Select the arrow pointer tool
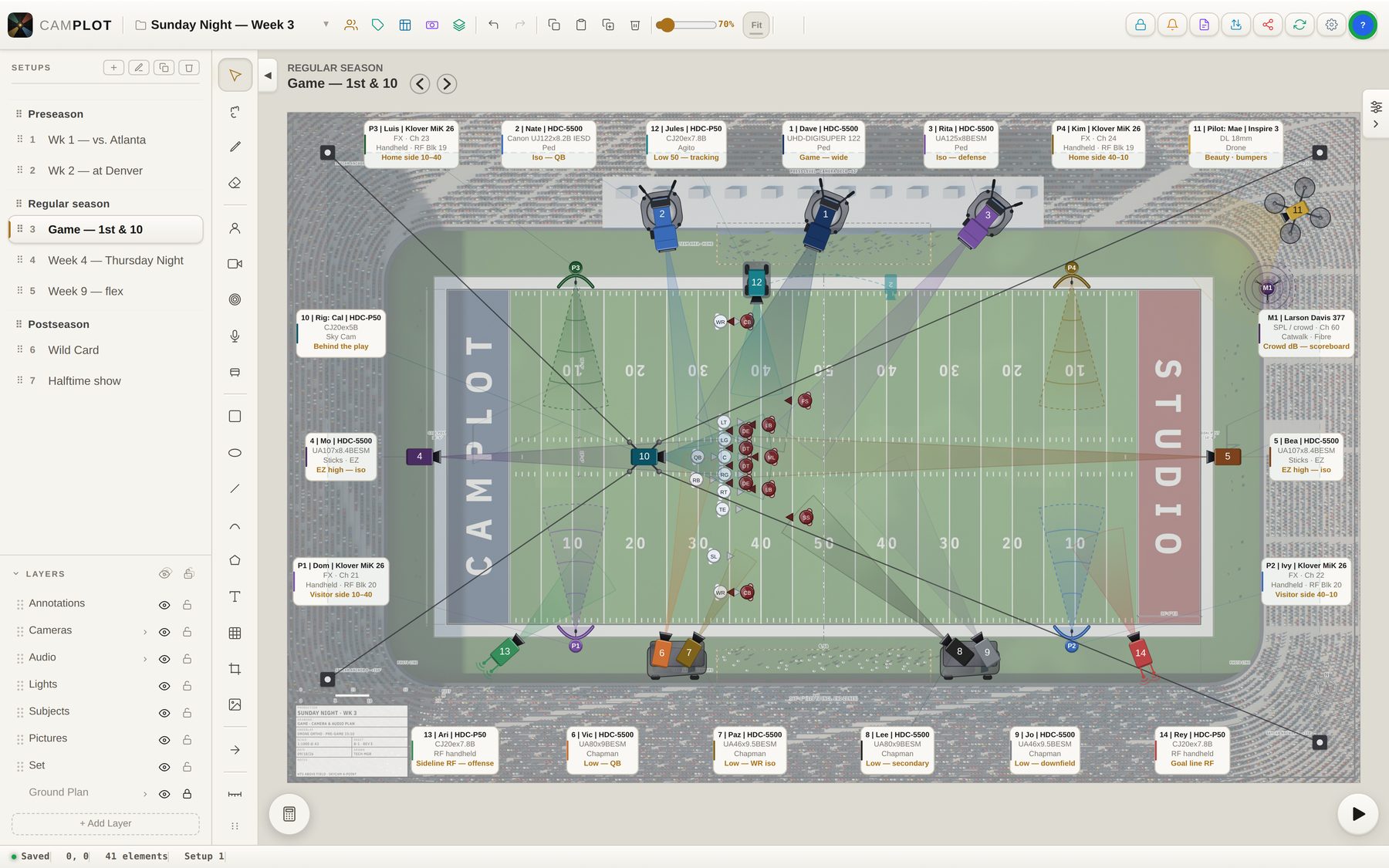Image resolution: width=1389 pixels, height=868 pixels. point(235,75)
